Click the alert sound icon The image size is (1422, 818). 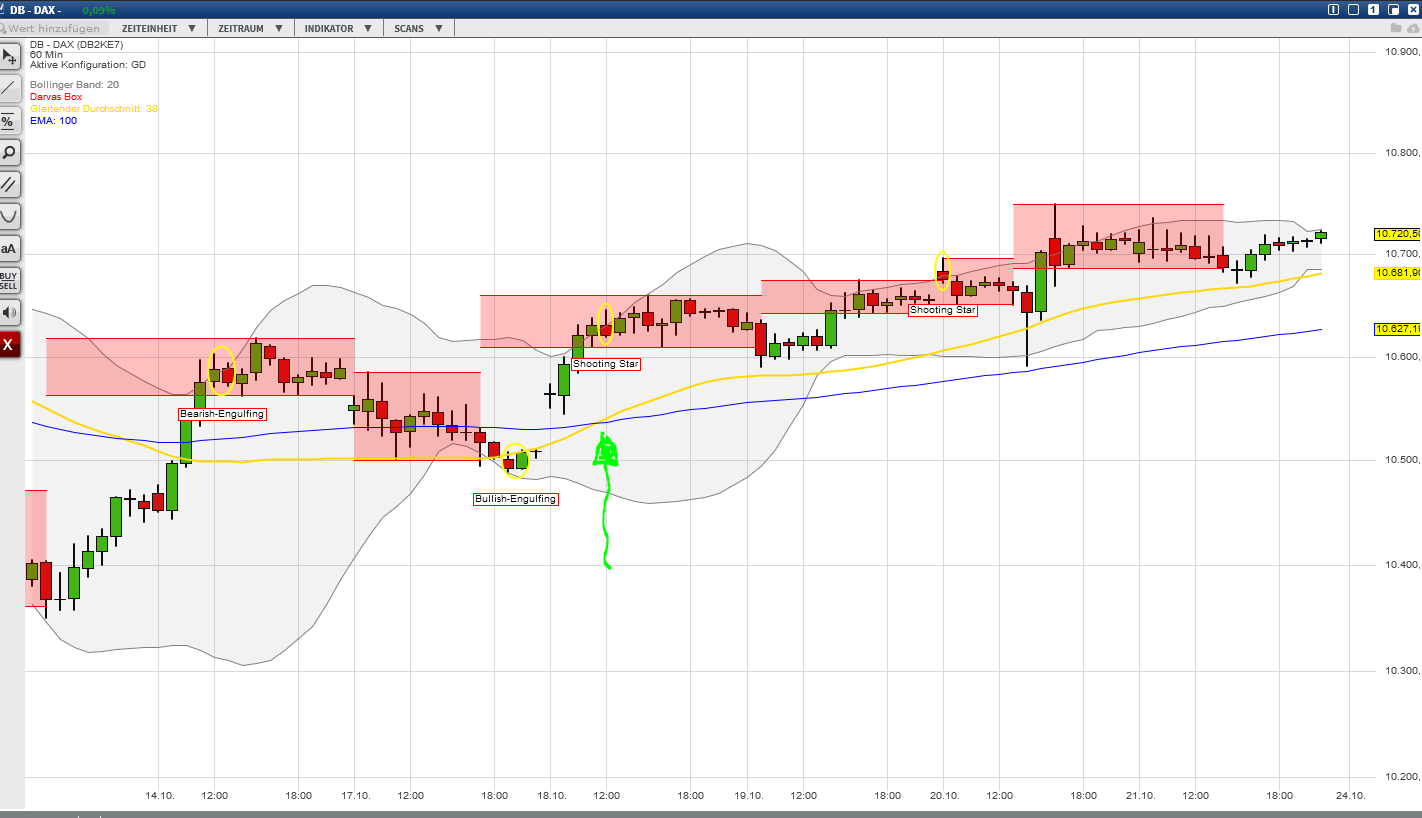pyautogui.click(x=10, y=312)
